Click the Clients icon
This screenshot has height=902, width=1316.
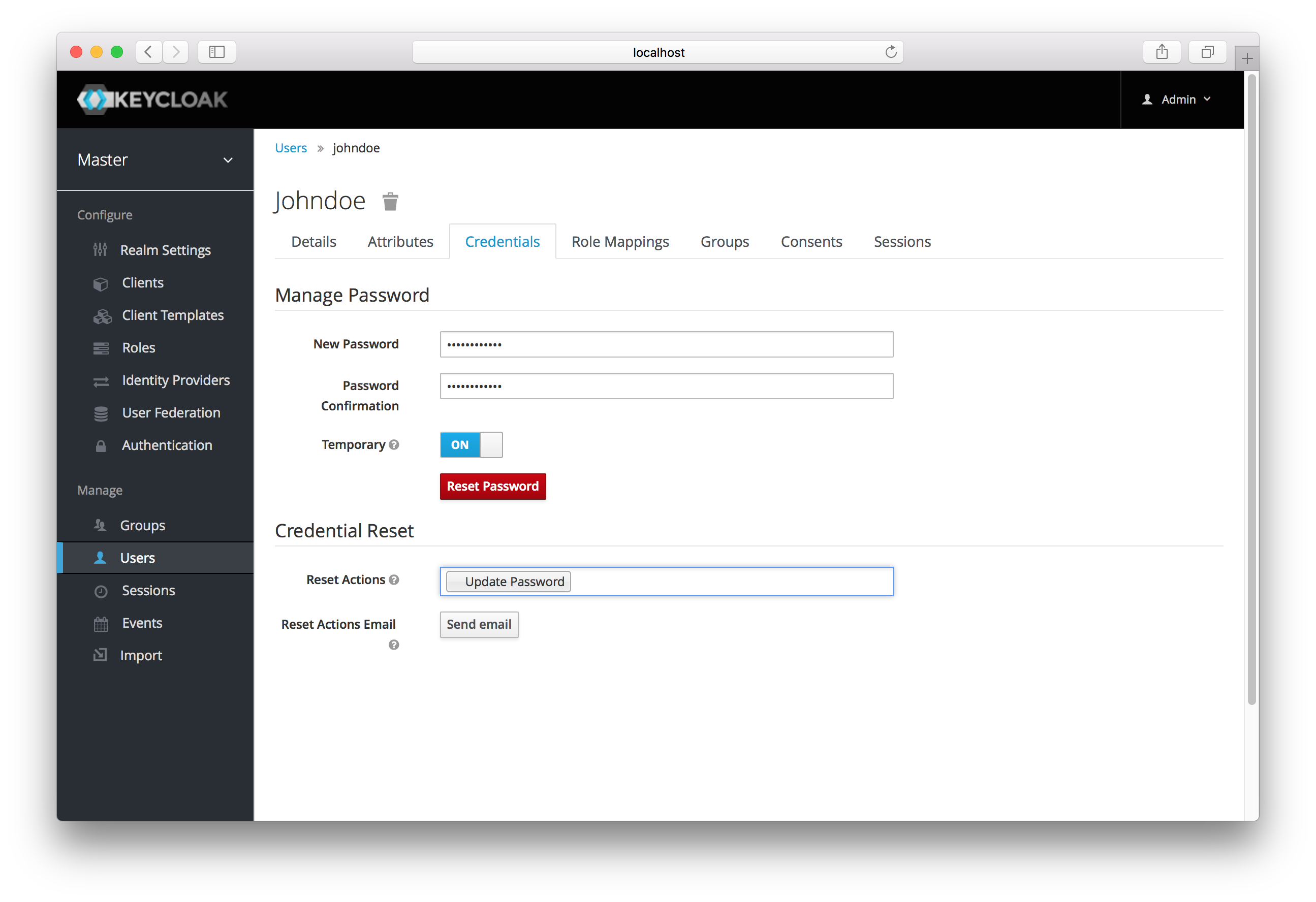pos(103,283)
